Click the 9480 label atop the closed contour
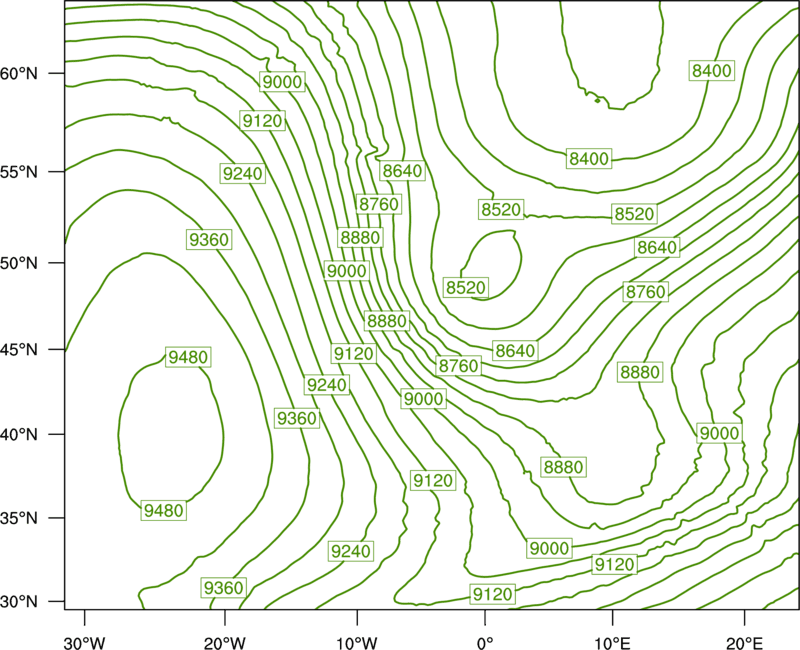This screenshot has width=800, height=650. tap(188, 357)
